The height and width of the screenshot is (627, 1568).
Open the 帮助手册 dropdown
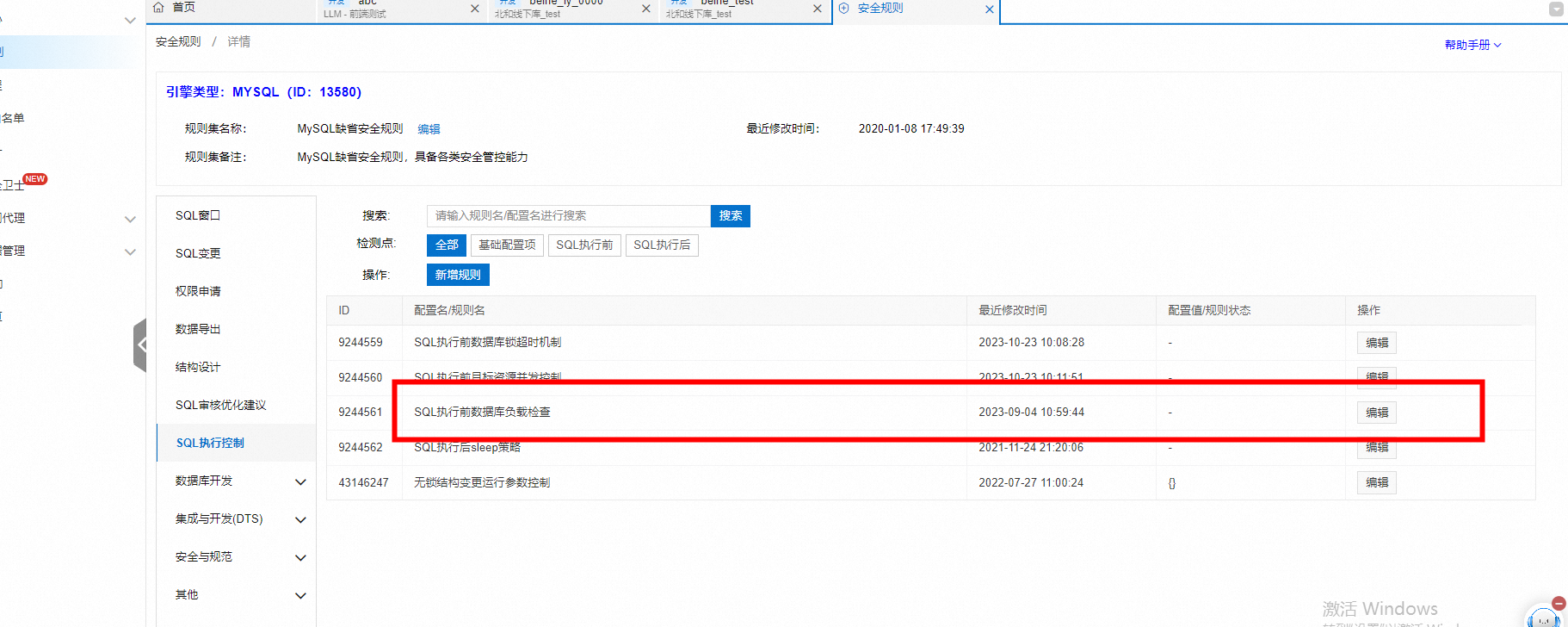(1472, 45)
